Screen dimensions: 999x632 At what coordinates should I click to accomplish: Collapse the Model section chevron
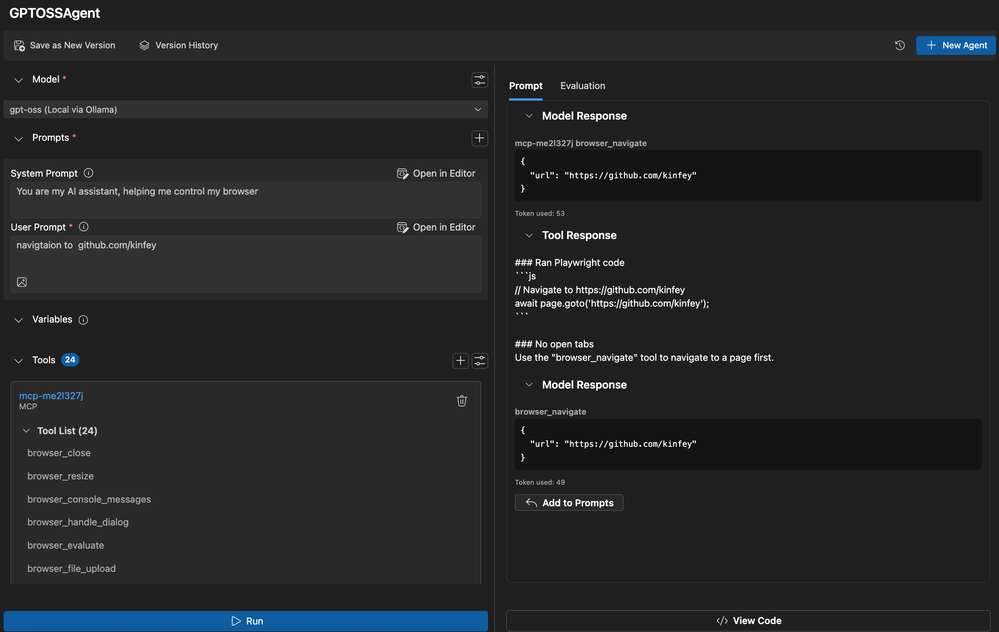(18, 80)
